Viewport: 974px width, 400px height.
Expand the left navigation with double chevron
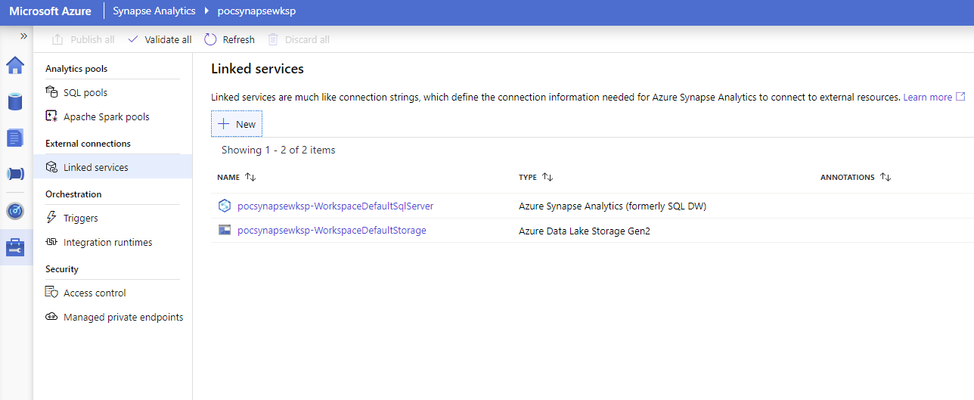pos(24,36)
